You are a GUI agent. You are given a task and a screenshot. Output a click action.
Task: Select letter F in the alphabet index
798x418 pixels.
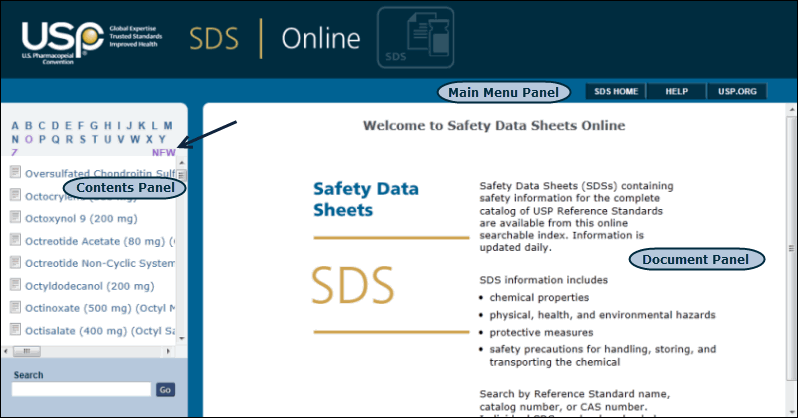tap(80, 126)
